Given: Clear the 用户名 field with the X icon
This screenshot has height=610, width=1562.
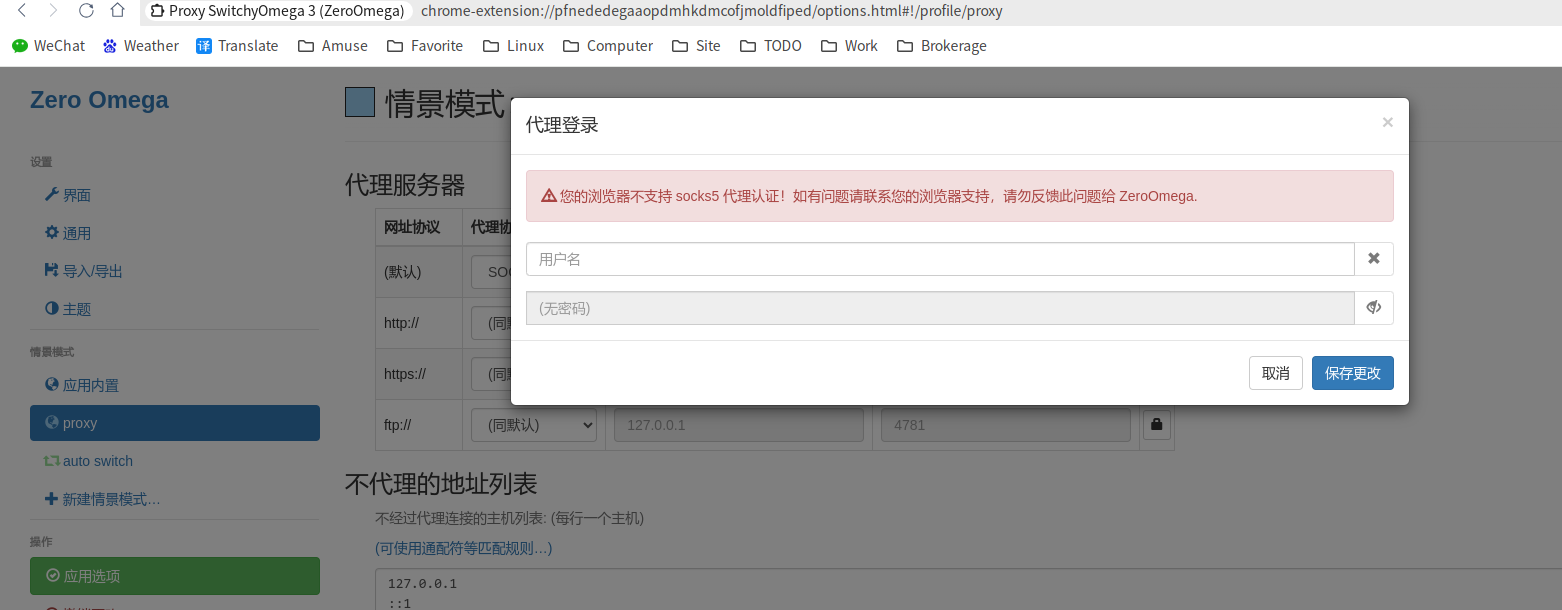Looking at the screenshot, I should coord(1374,259).
